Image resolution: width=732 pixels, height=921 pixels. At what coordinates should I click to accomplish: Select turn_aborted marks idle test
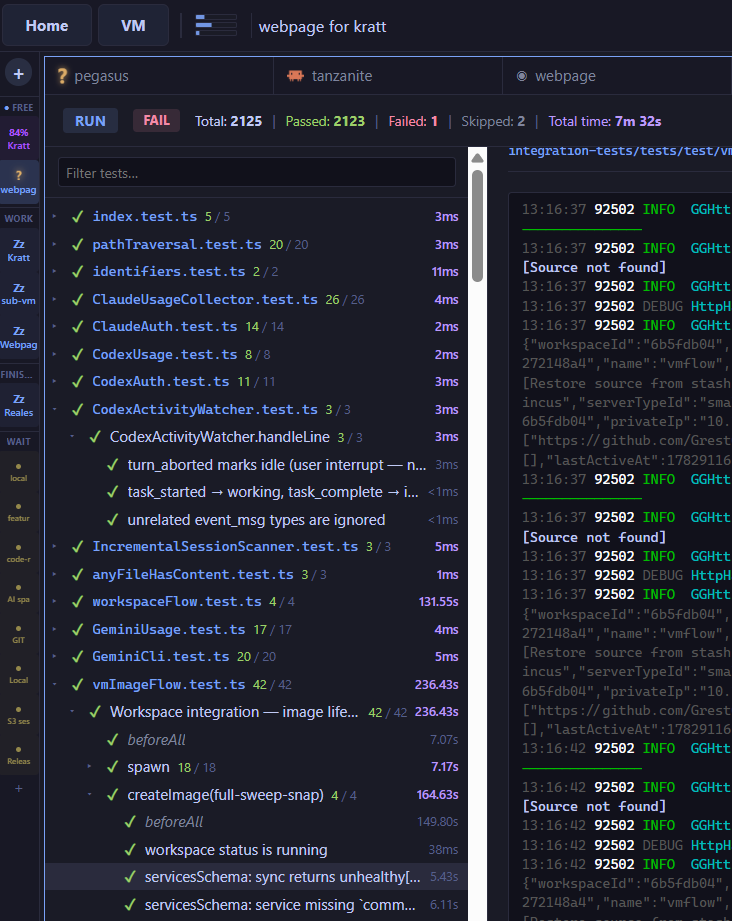tap(257, 465)
